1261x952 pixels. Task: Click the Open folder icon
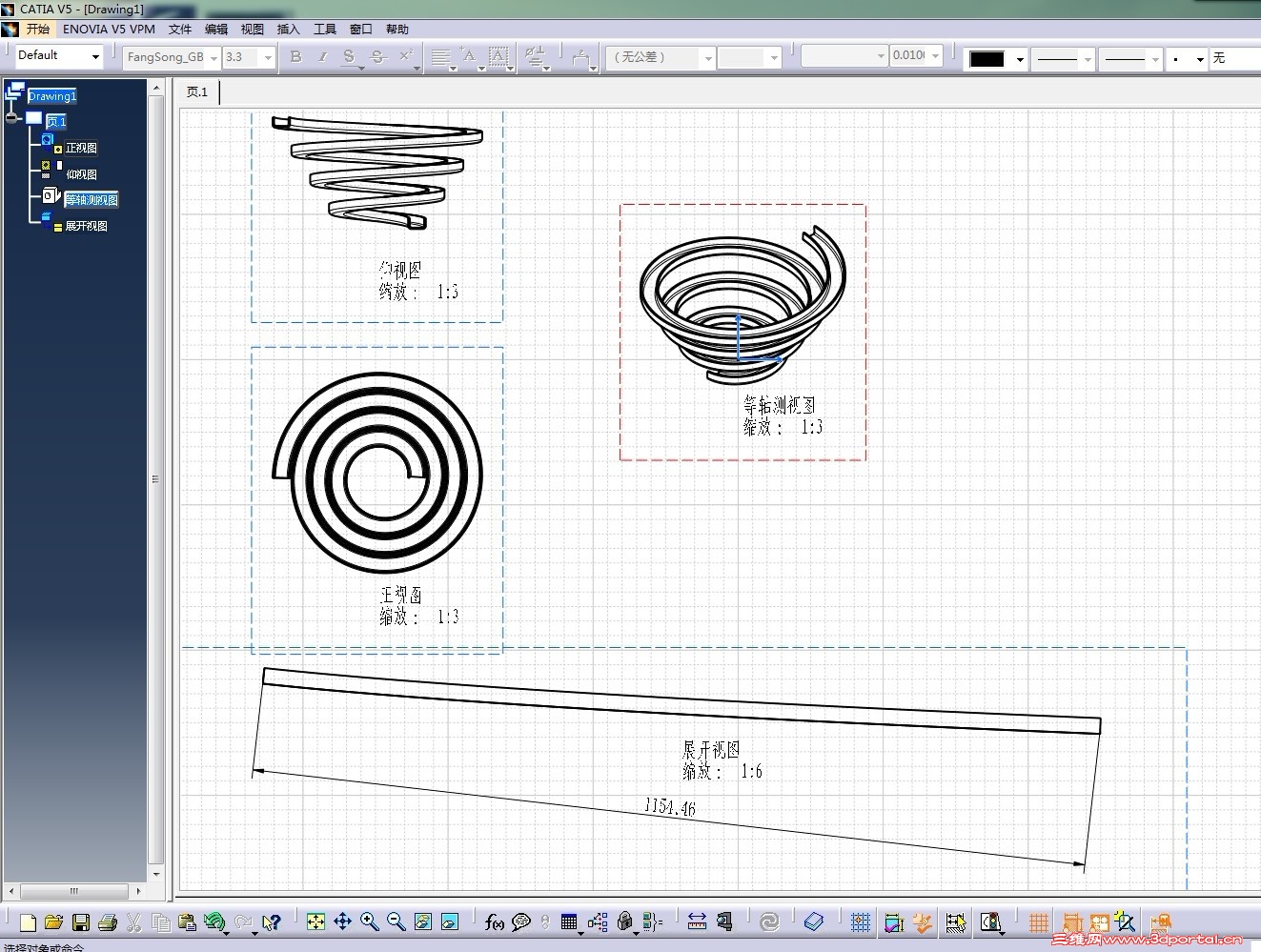(x=54, y=922)
